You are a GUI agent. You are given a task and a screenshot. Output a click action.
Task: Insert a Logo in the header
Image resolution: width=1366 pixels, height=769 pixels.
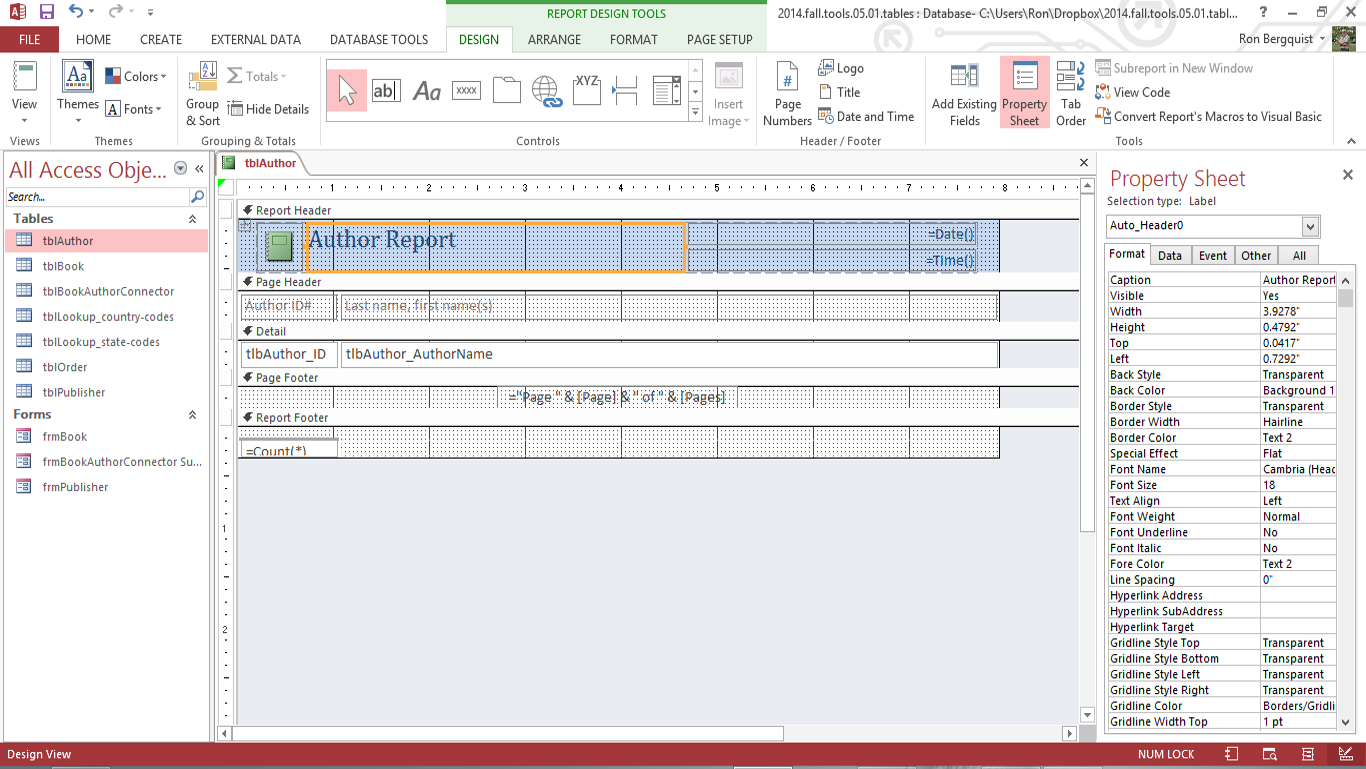[841, 68]
